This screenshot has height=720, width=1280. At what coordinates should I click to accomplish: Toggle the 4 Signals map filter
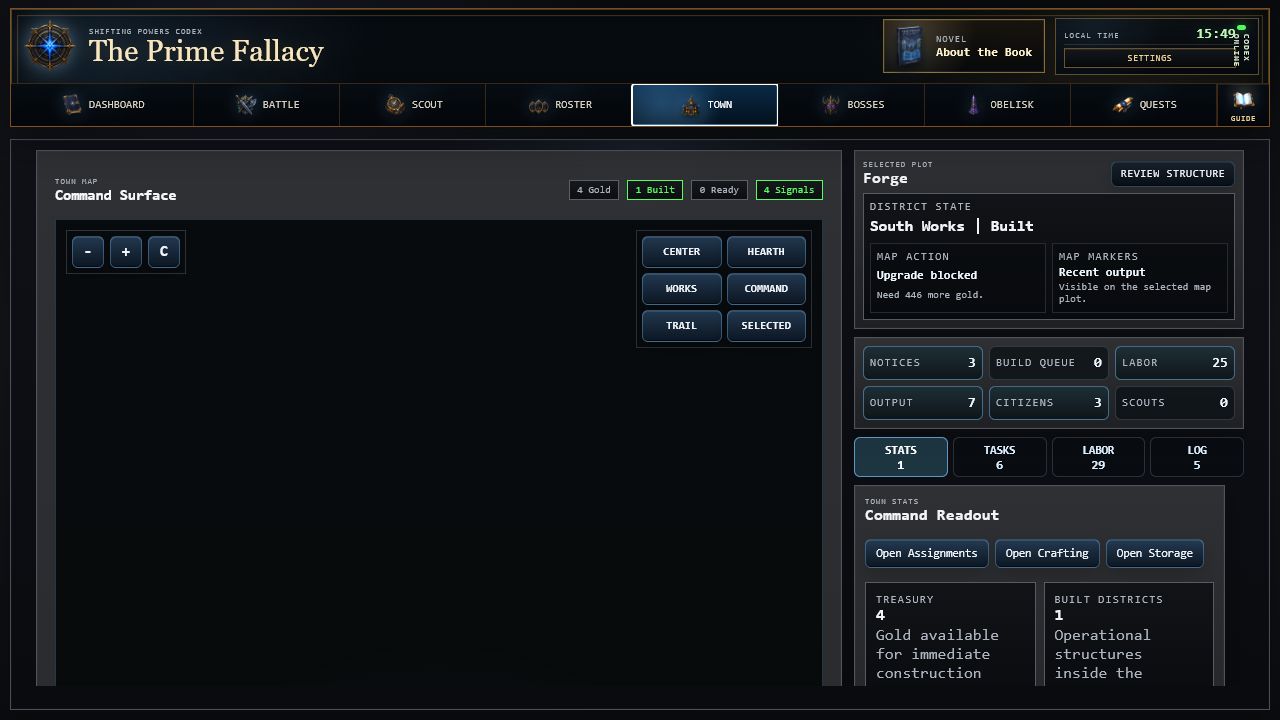click(789, 190)
